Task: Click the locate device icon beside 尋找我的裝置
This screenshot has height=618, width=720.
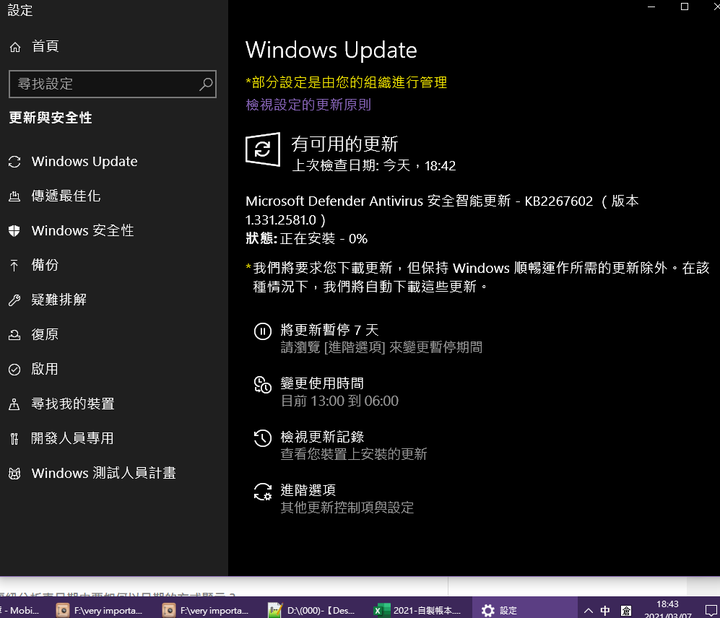Action: (15, 404)
